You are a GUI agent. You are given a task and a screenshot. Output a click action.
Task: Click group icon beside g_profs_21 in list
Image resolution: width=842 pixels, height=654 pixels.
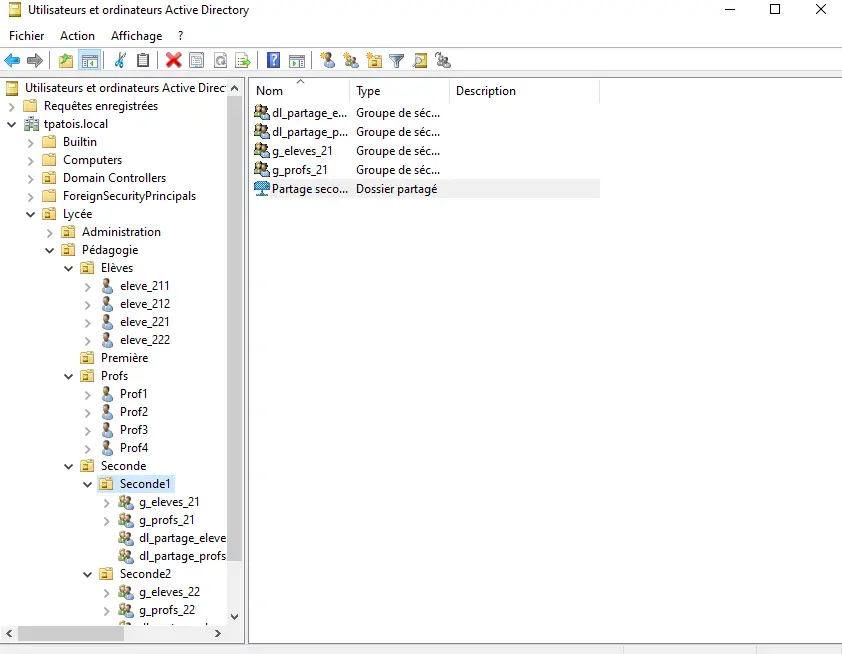262,170
